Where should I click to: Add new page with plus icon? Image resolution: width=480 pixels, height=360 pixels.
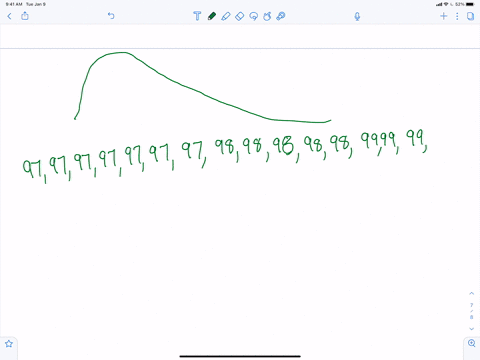[x=444, y=16]
